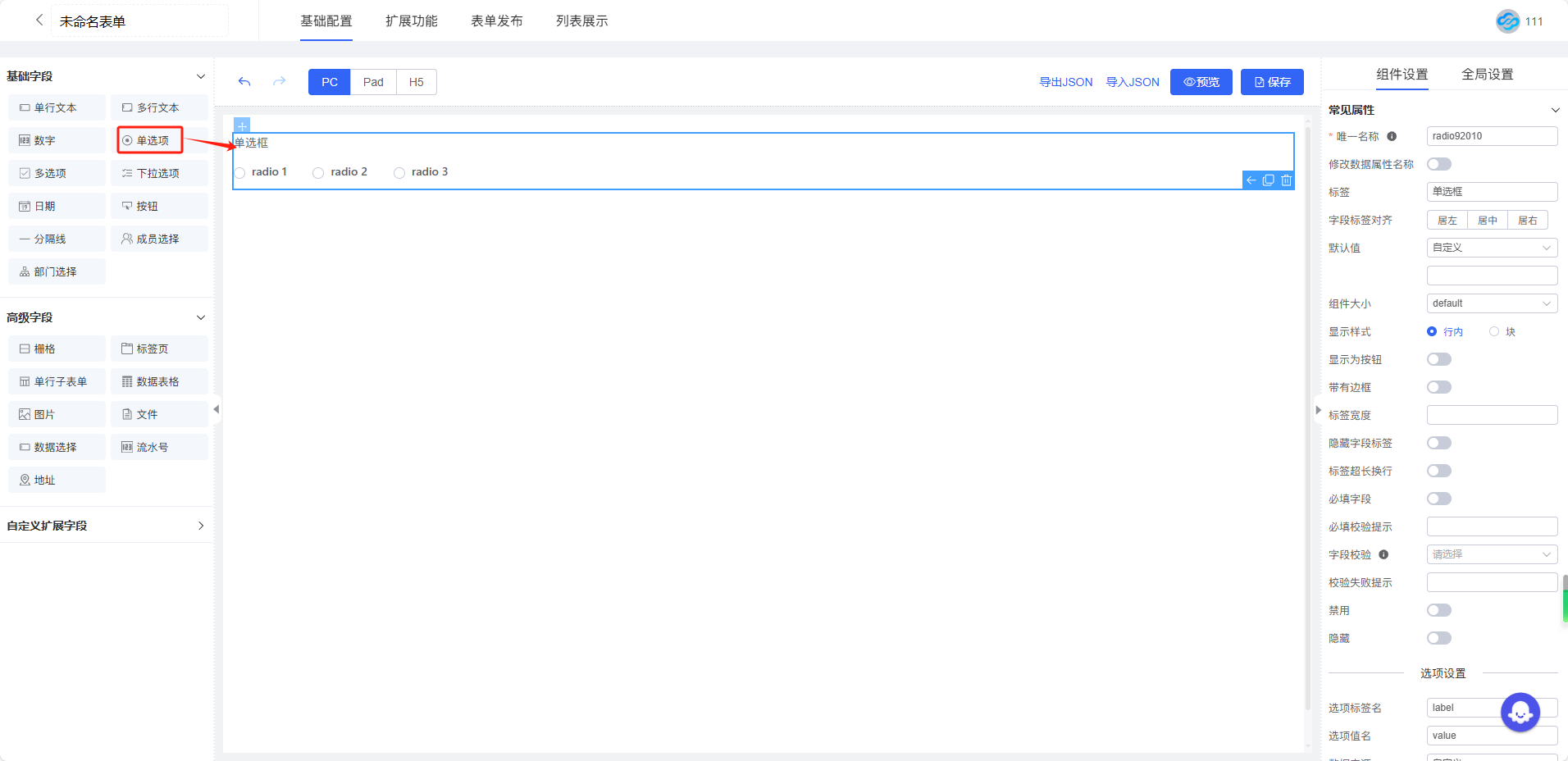Viewport: 1568px width, 761px height.
Task: Open the 字段校验 dropdown
Action: pos(1491,554)
